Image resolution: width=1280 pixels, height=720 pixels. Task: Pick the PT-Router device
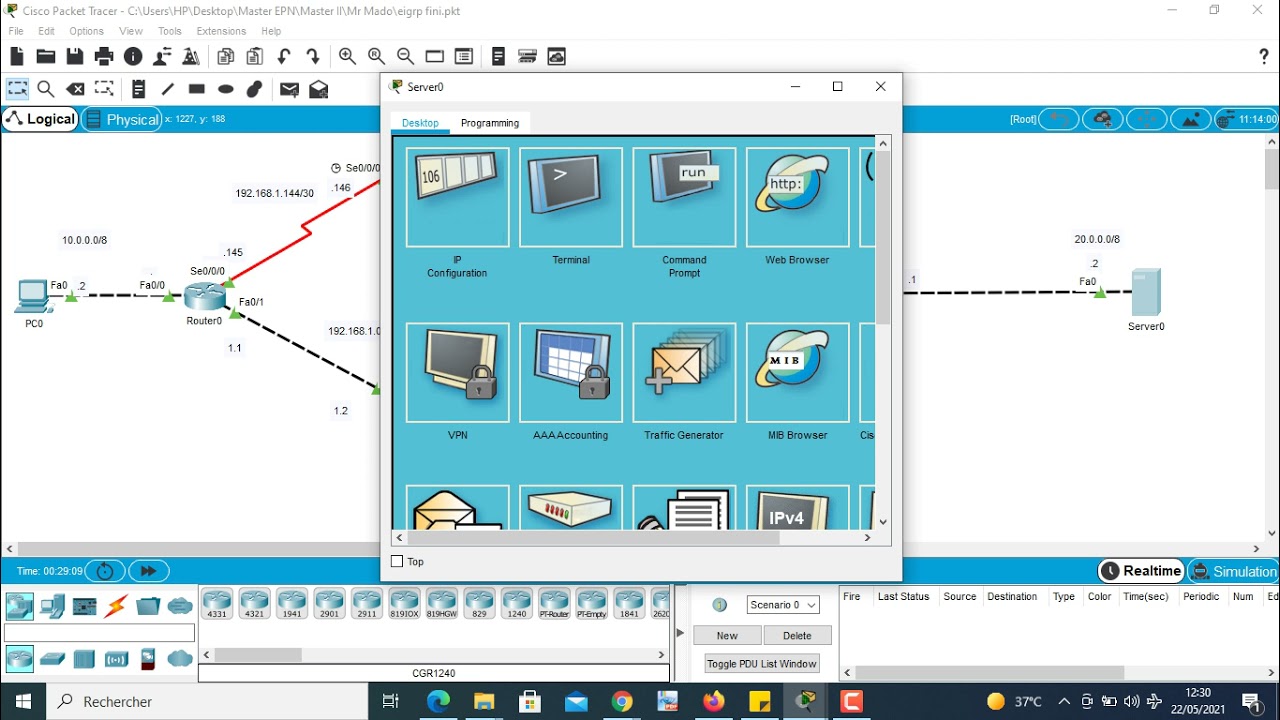(x=554, y=603)
